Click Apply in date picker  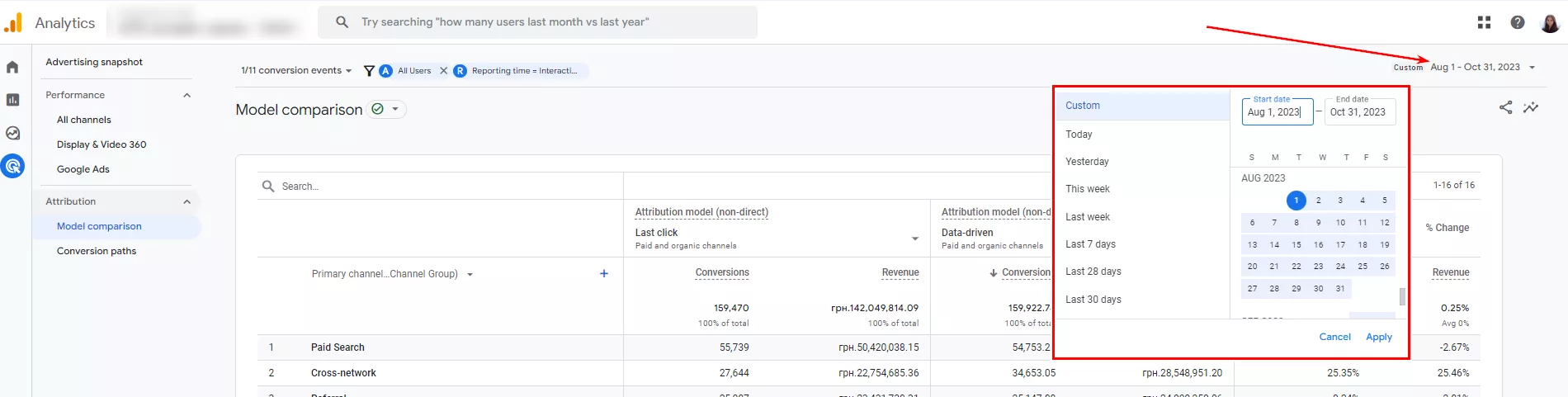click(x=1378, y=337)
